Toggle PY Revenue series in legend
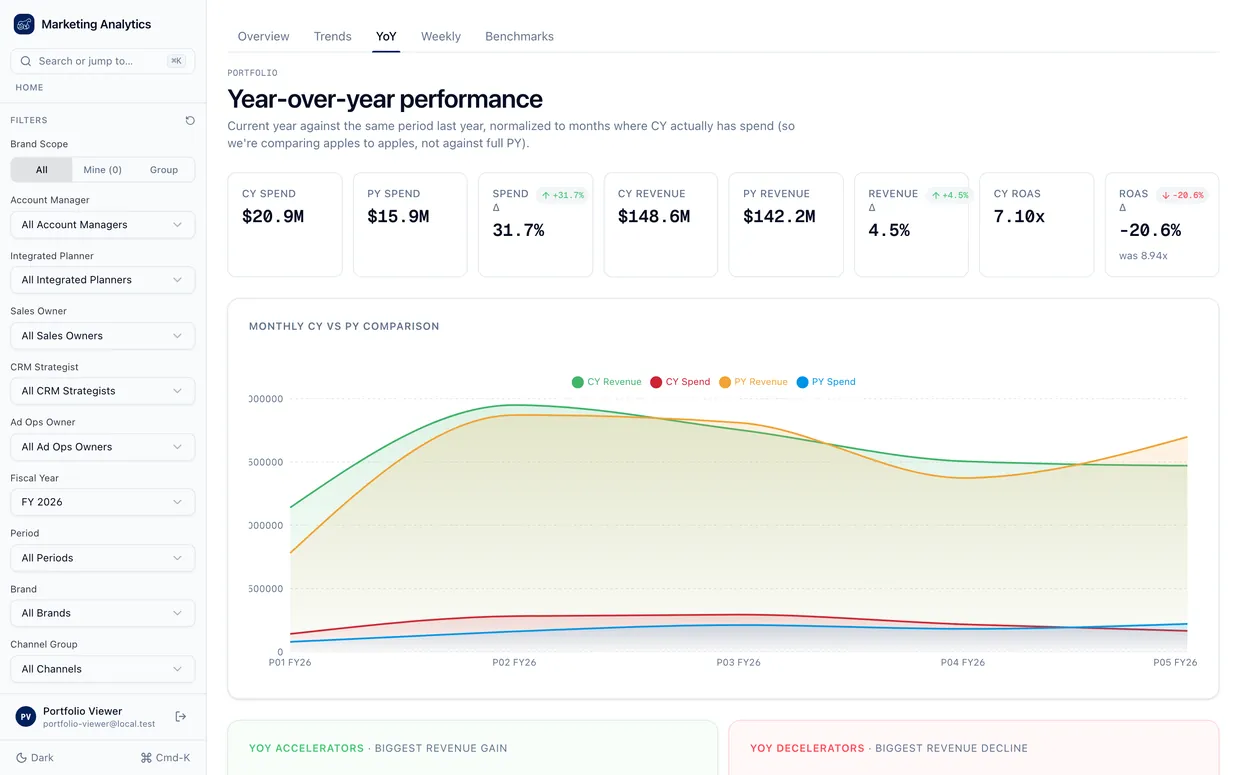 (753, 382)
